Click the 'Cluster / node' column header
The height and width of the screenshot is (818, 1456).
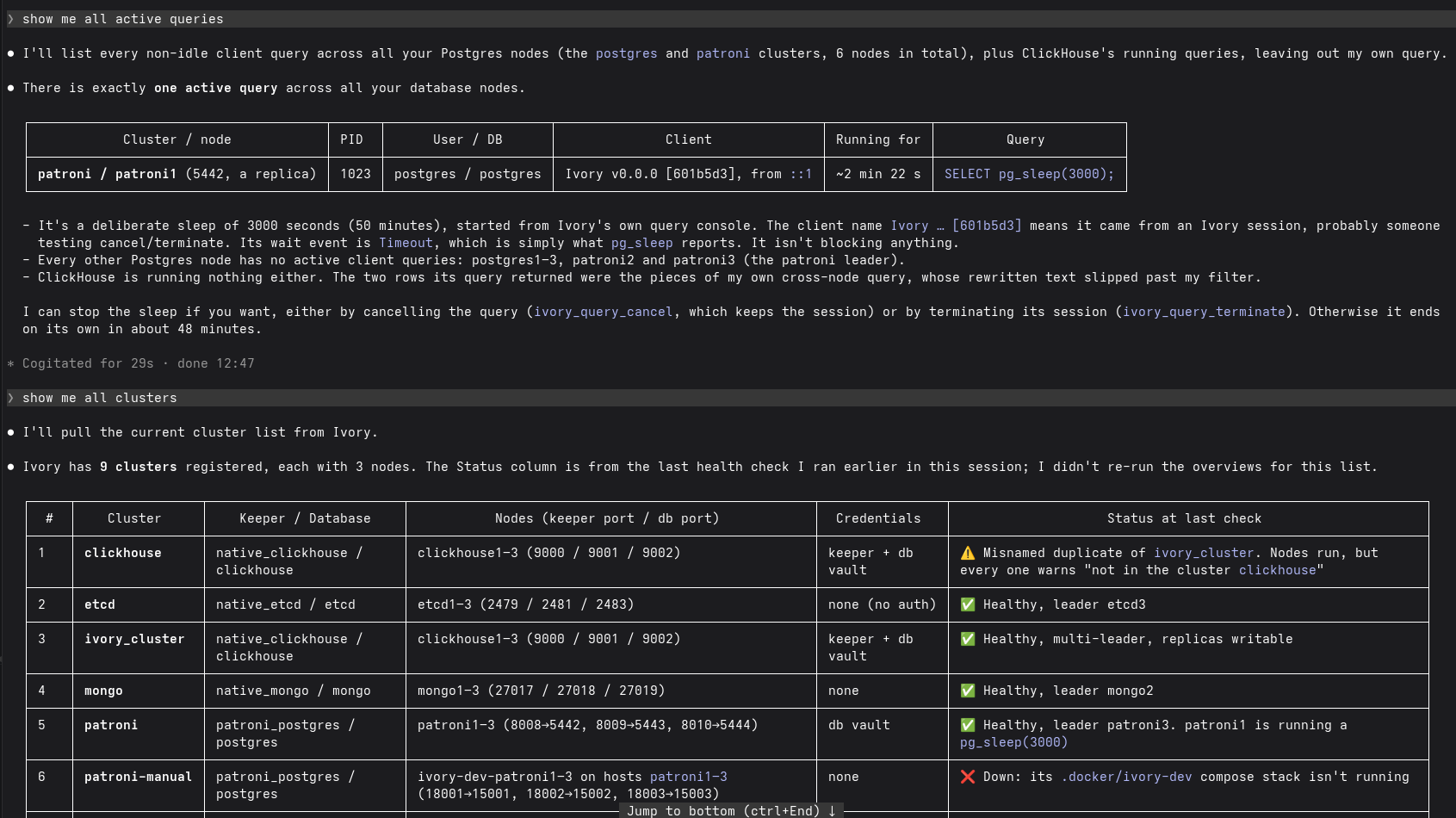point(177,139)
